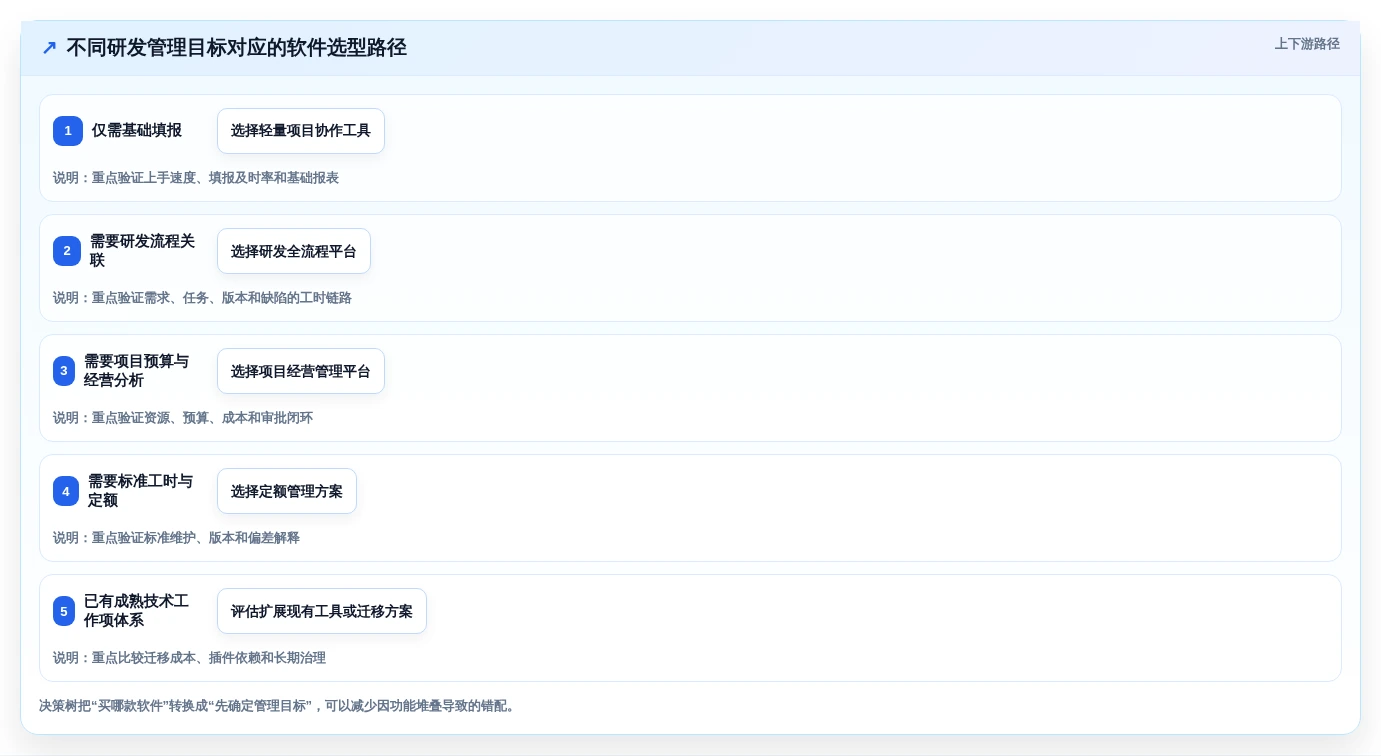1381x756 pixels.
Task: Click the 上下游路径 label in header
Action: pos(1307,44)
